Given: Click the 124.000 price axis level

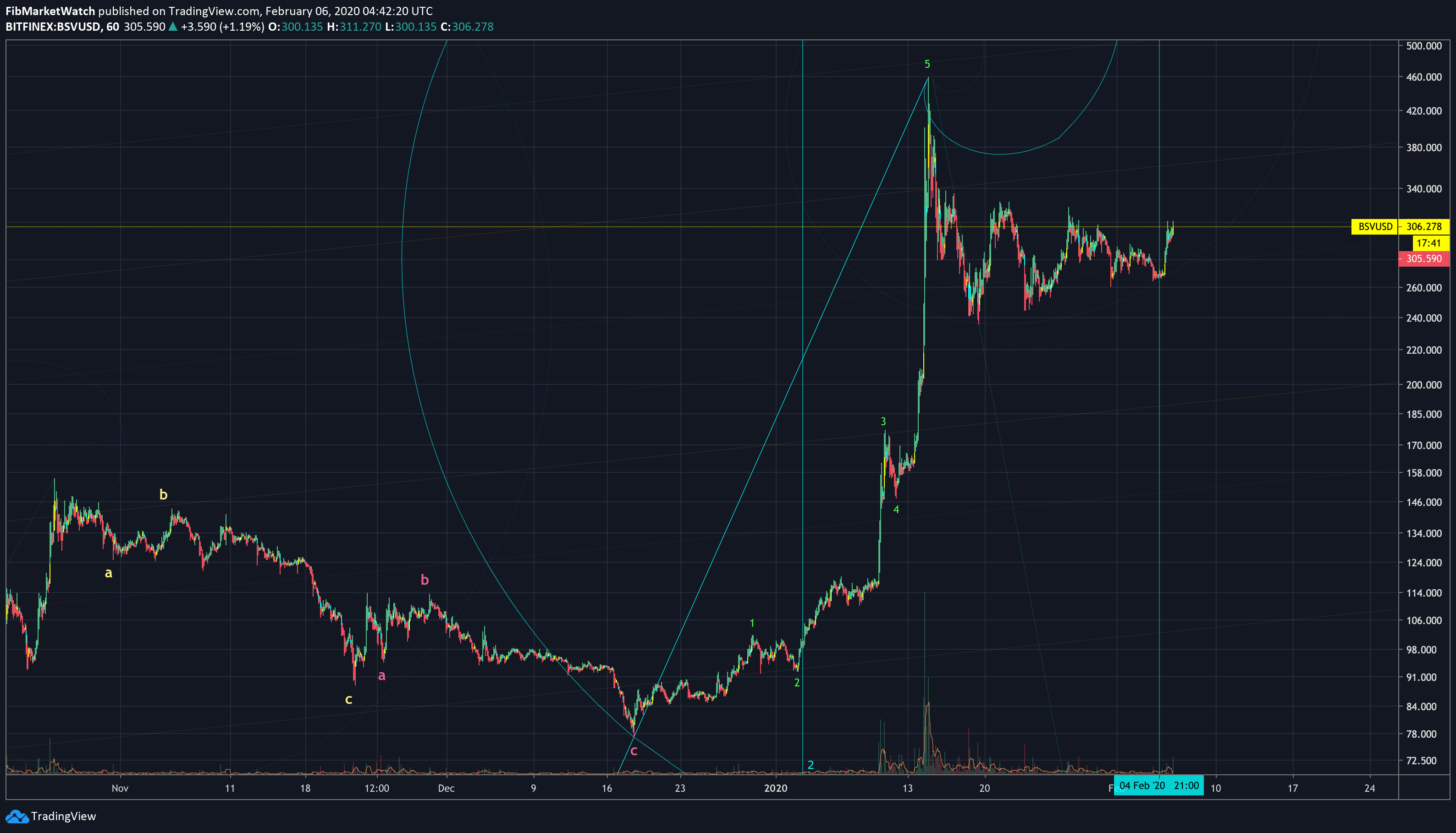Looking at the screenshot, I should [1424, 563].
